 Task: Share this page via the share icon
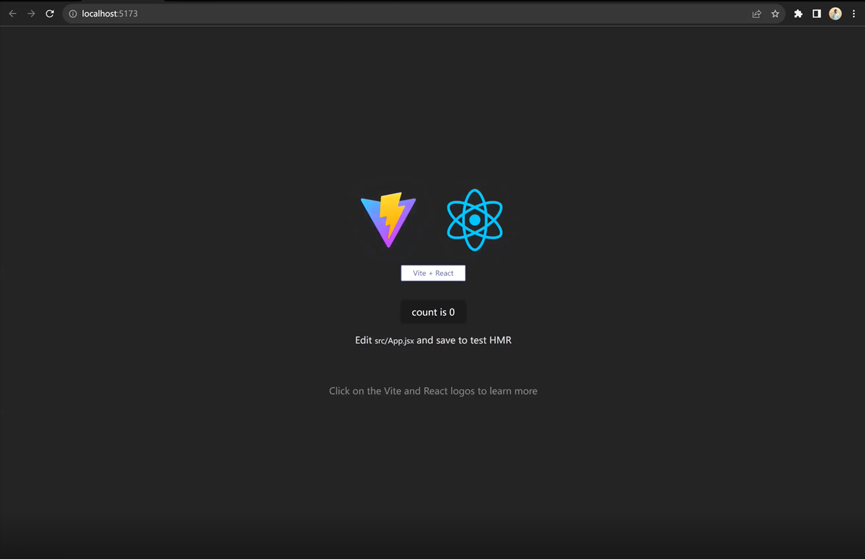coord(756,14)
